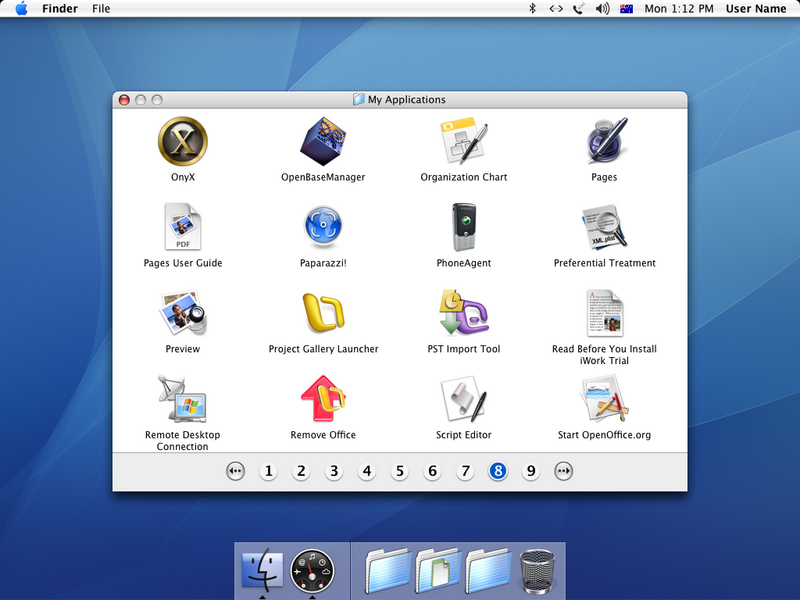Open the Dashboard gauge icon in the Dock

[312, 570]
